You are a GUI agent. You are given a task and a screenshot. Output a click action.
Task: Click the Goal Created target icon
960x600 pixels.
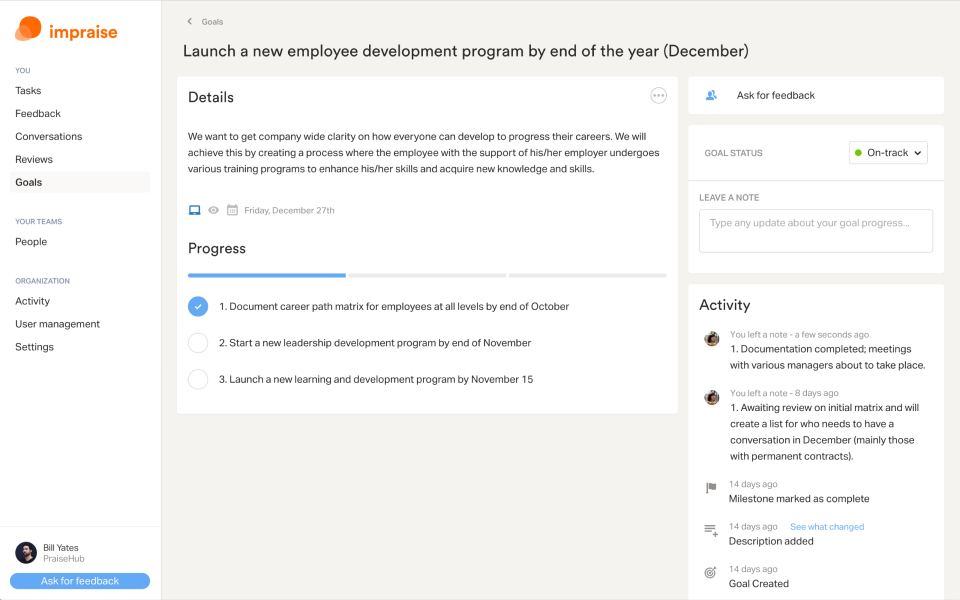click(x=711, y=573)
